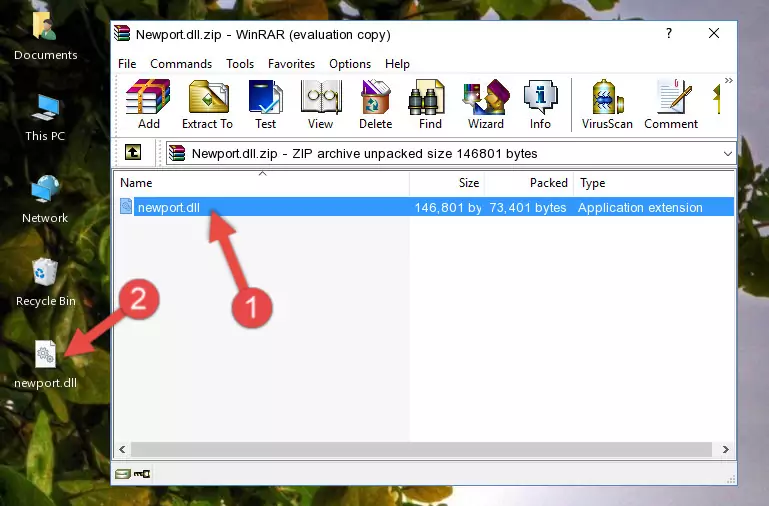Click the address bar archive path text
The width and height of the screenshot is (769, 506).
tap(364, 153)
